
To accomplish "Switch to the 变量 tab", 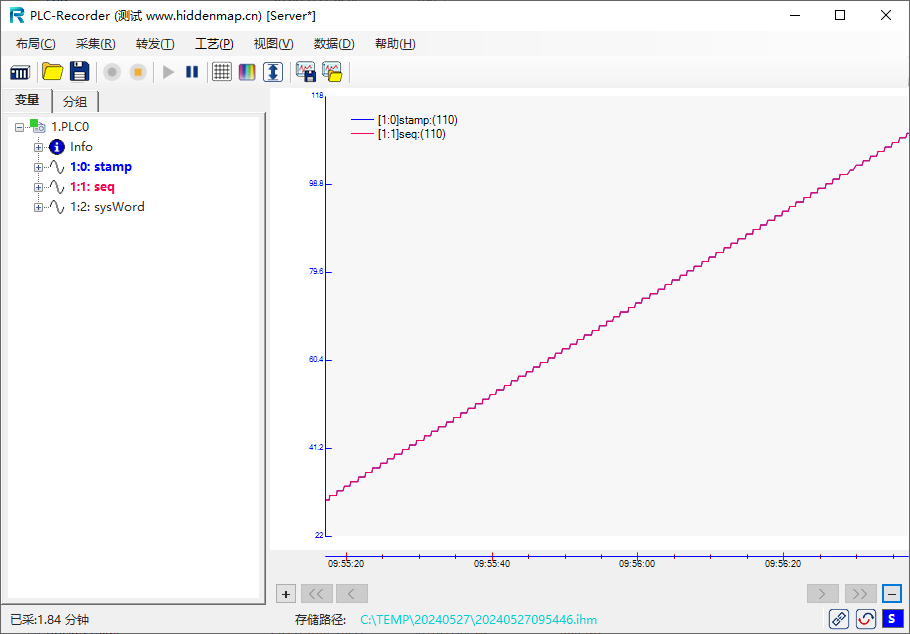I will click(27, 100).
